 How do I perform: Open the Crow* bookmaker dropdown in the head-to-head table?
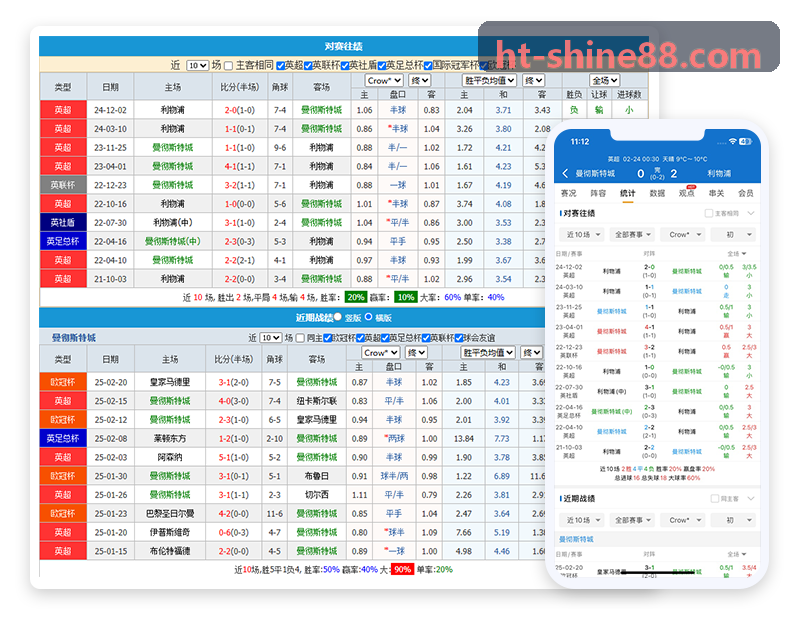tap(384, 80)
